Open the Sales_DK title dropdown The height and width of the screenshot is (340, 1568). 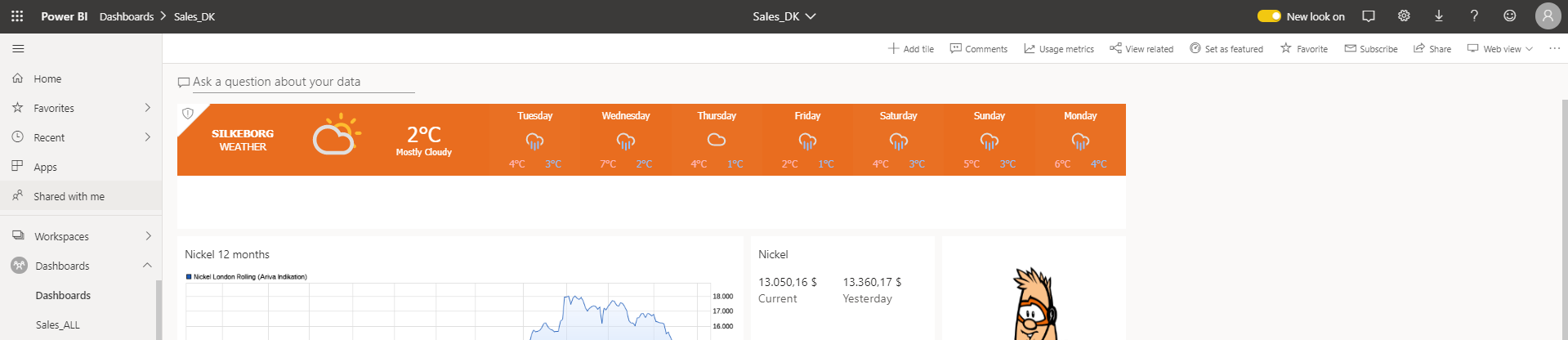784,16
